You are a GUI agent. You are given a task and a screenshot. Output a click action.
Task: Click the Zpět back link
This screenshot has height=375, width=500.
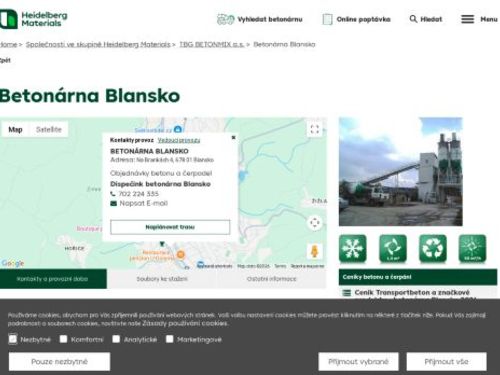coord(5,60)
